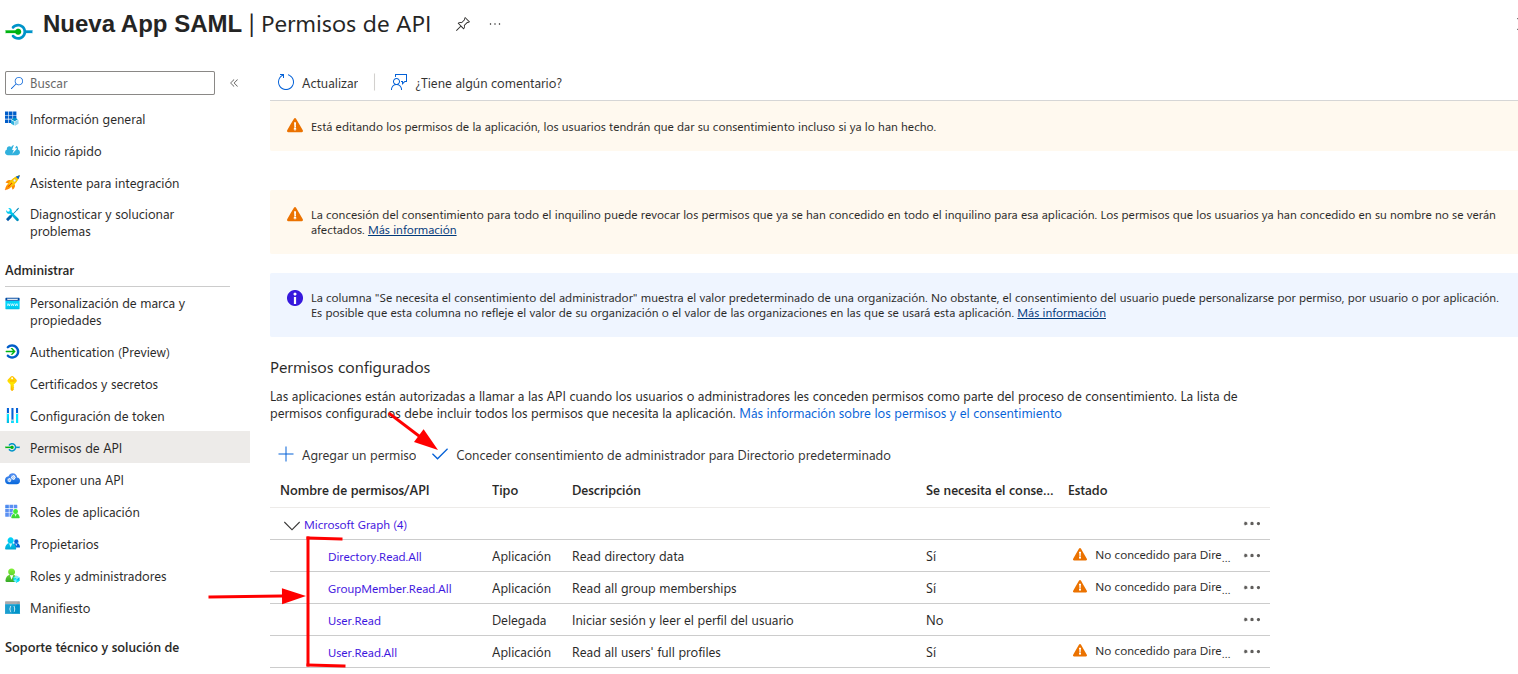Collapse the sidebar with double chevron
Viewport: 1518px width, 674px height.
point(234,83)
